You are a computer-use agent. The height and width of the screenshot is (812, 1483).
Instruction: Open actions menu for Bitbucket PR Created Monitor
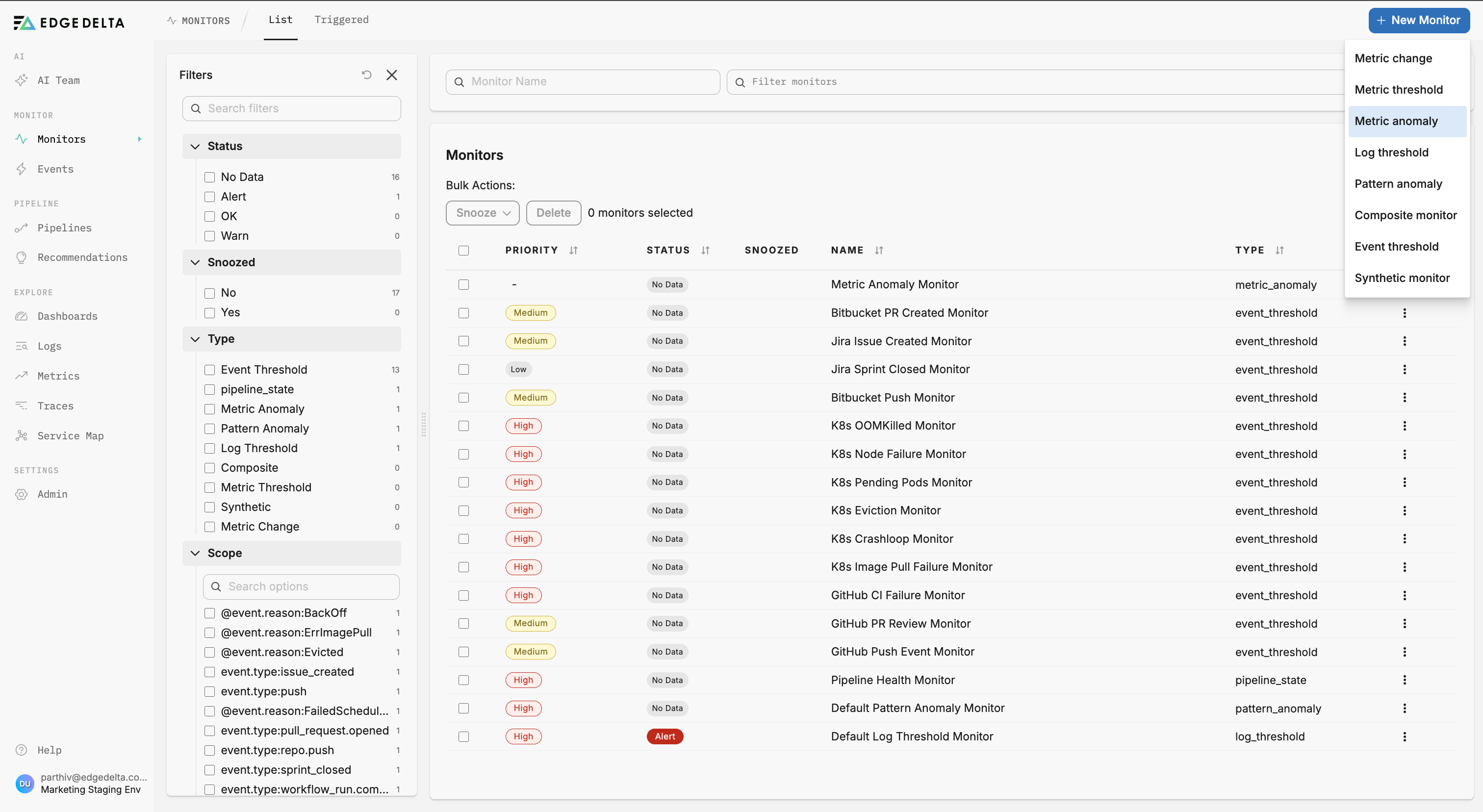[x=1405, y=313]
